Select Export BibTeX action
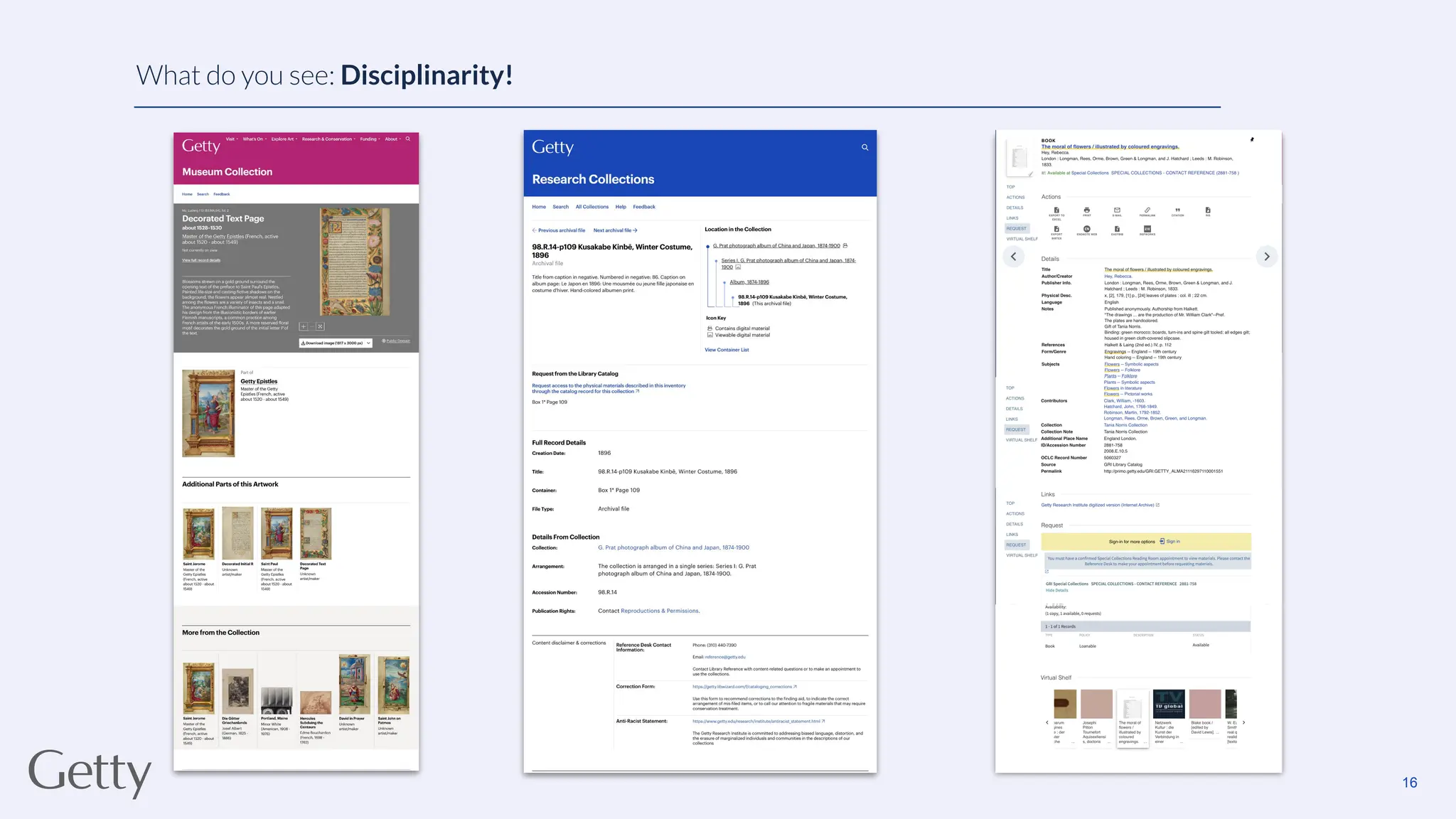Viewport: 1456px width, 819px height. click(1056, 231)
